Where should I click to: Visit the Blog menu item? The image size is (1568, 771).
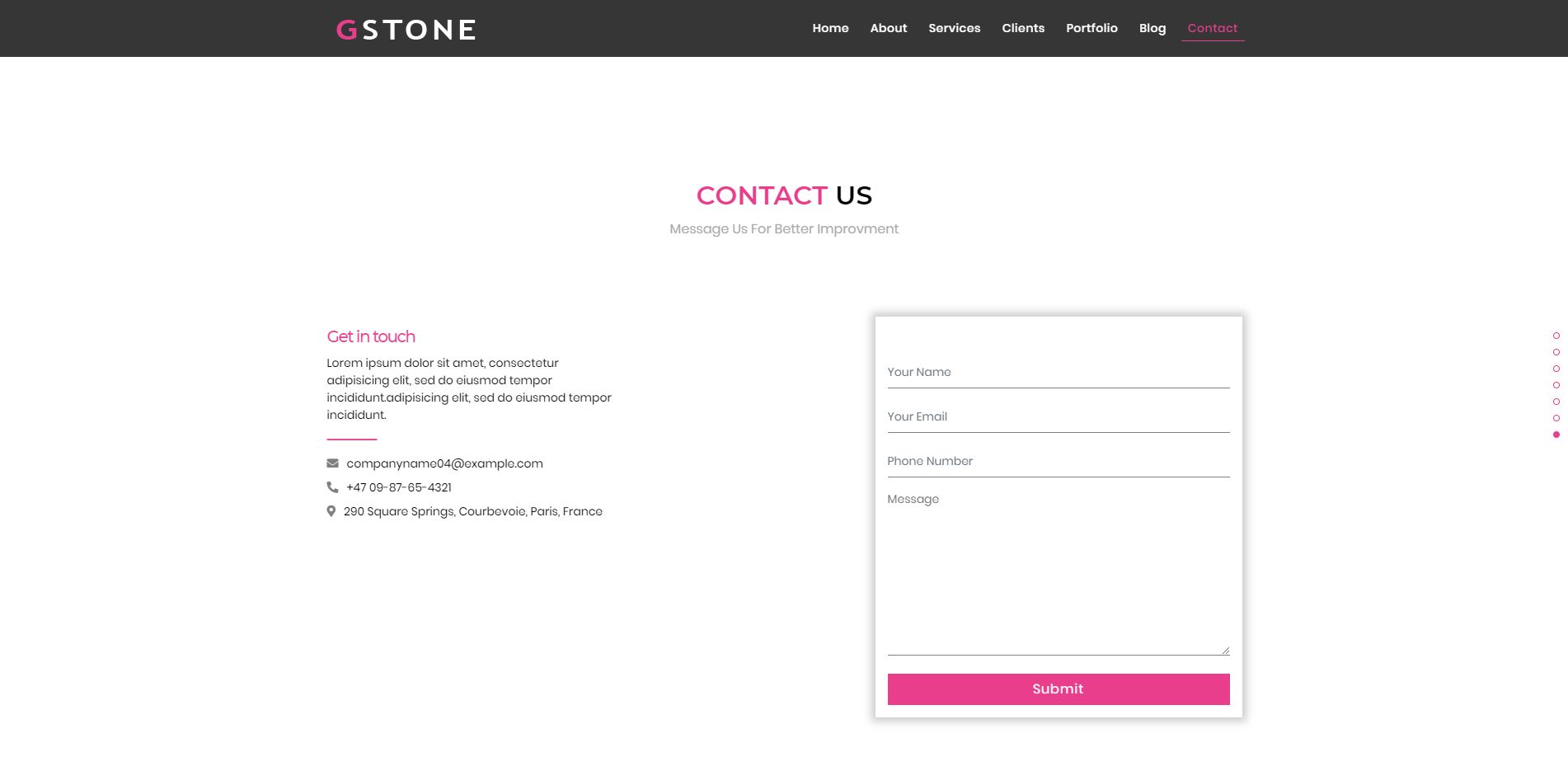coord(1152,28)
